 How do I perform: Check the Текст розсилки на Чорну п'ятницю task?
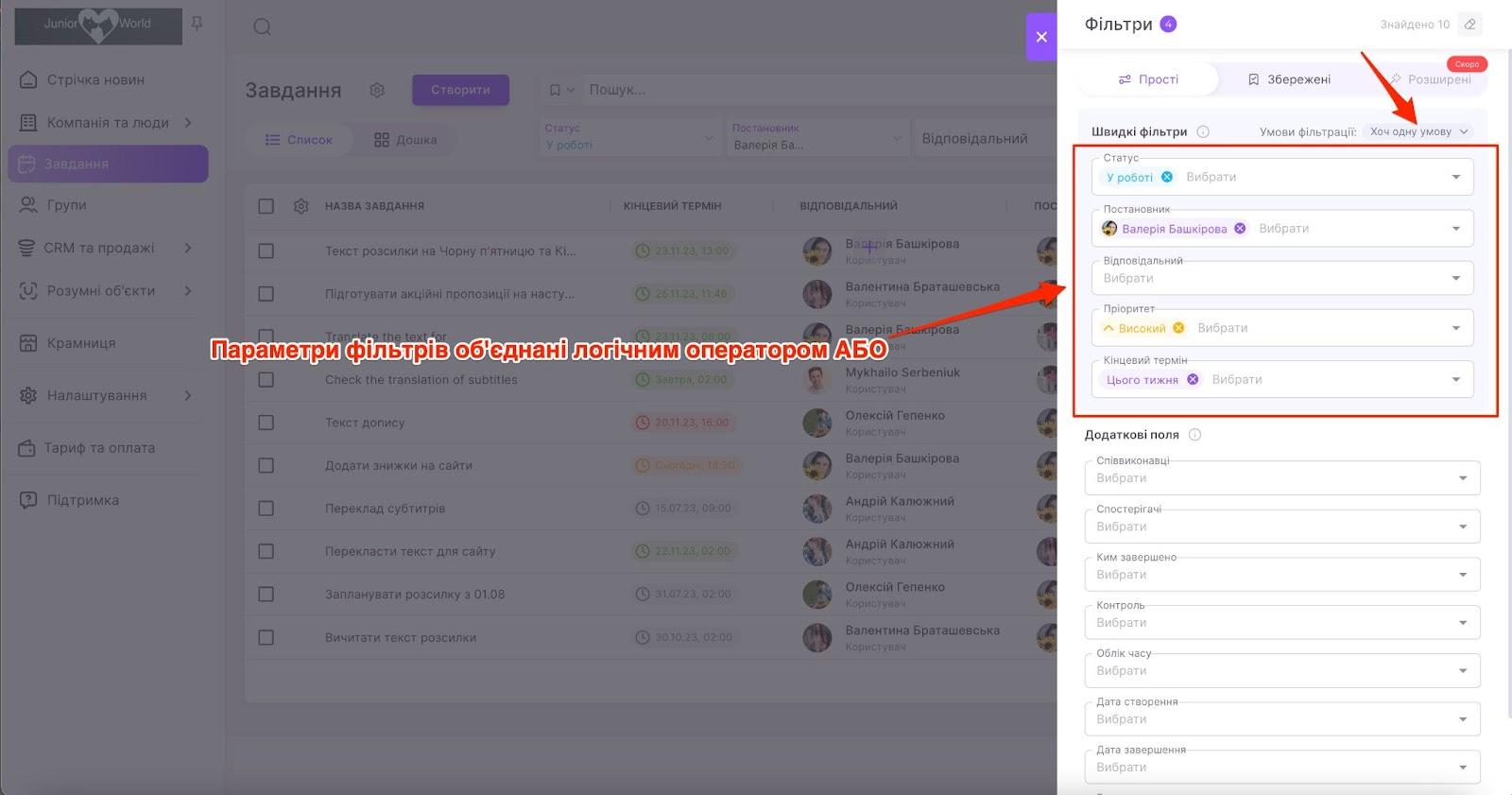[x=266, y=251]
